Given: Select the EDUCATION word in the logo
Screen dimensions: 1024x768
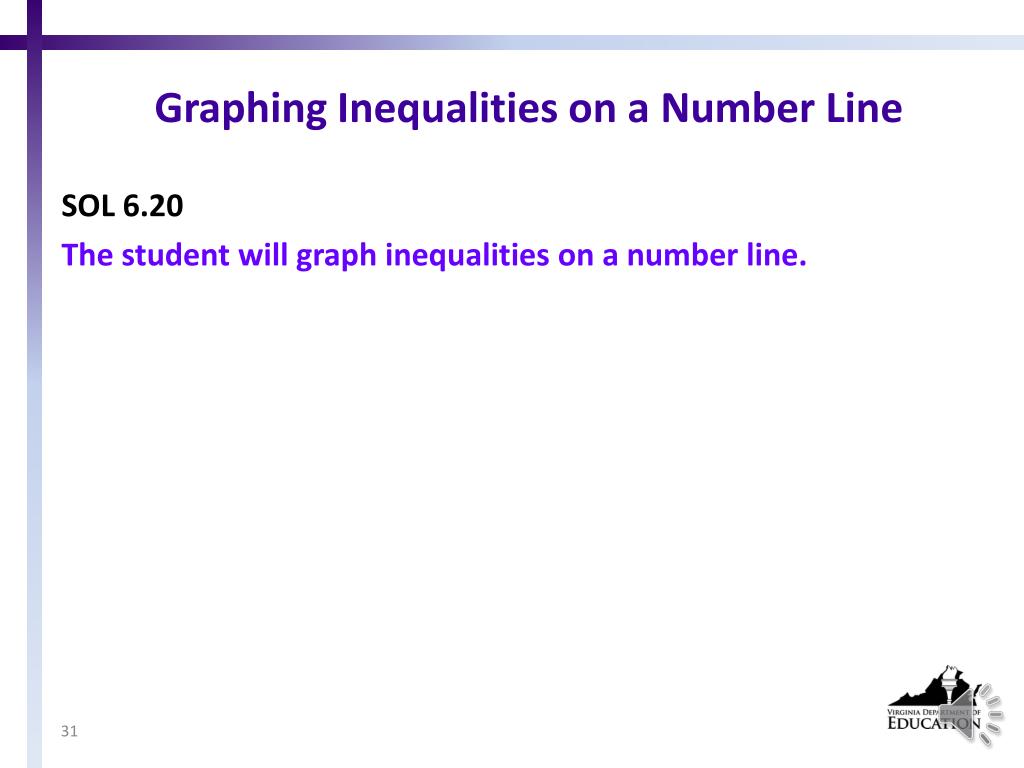Looking at the screenshot, I should (933, 723).
